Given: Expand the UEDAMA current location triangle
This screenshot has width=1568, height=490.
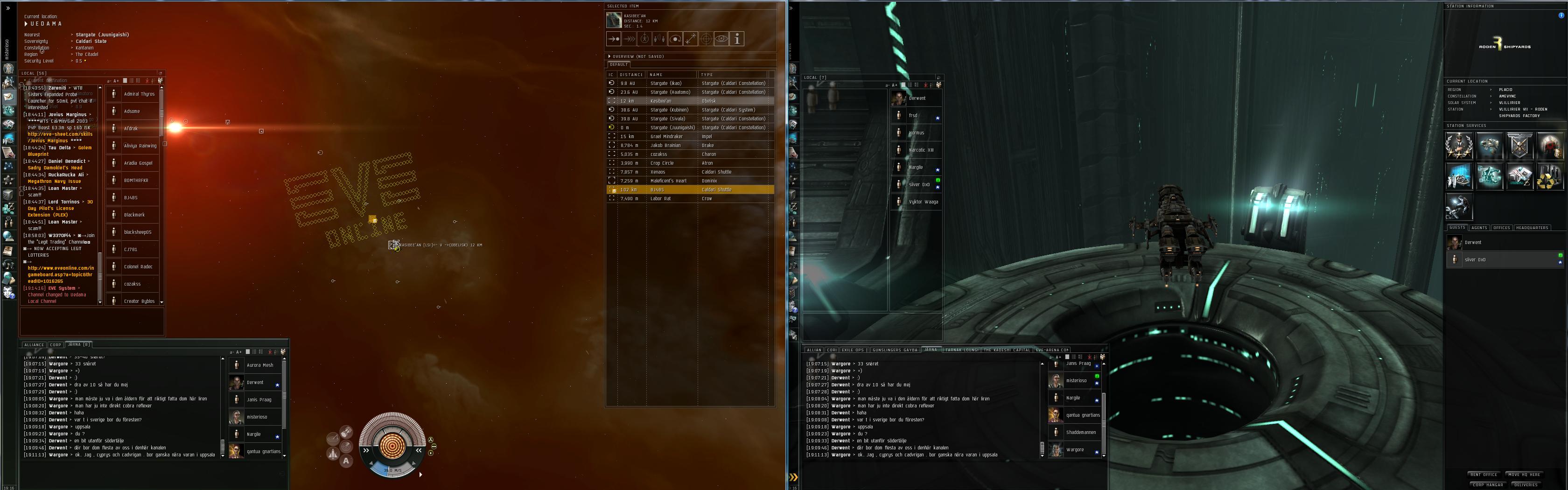Looking at the screenshot, I should 26,24.
